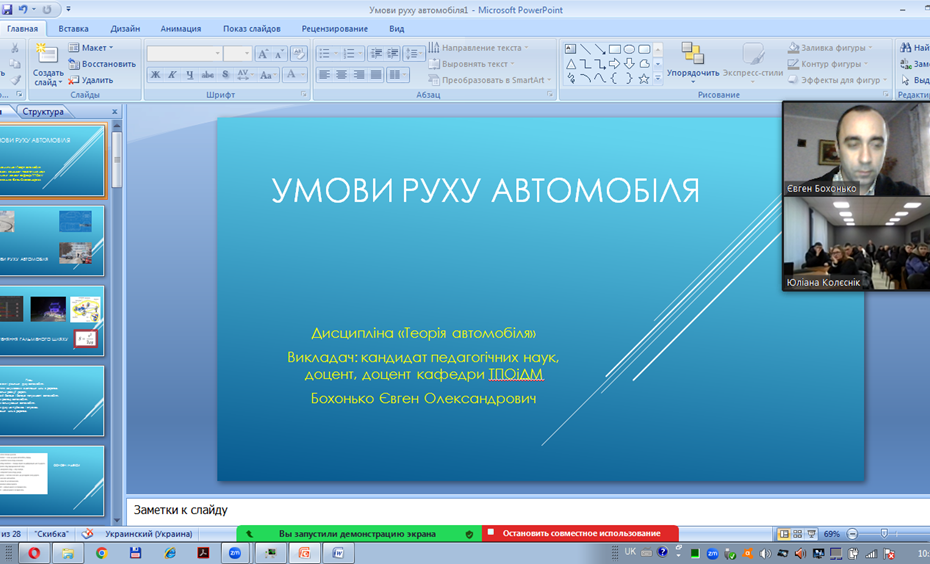This screenshot has width=930, height=564.
Task: Click the Восстановить button in Slides group
Action: point(102,64)
